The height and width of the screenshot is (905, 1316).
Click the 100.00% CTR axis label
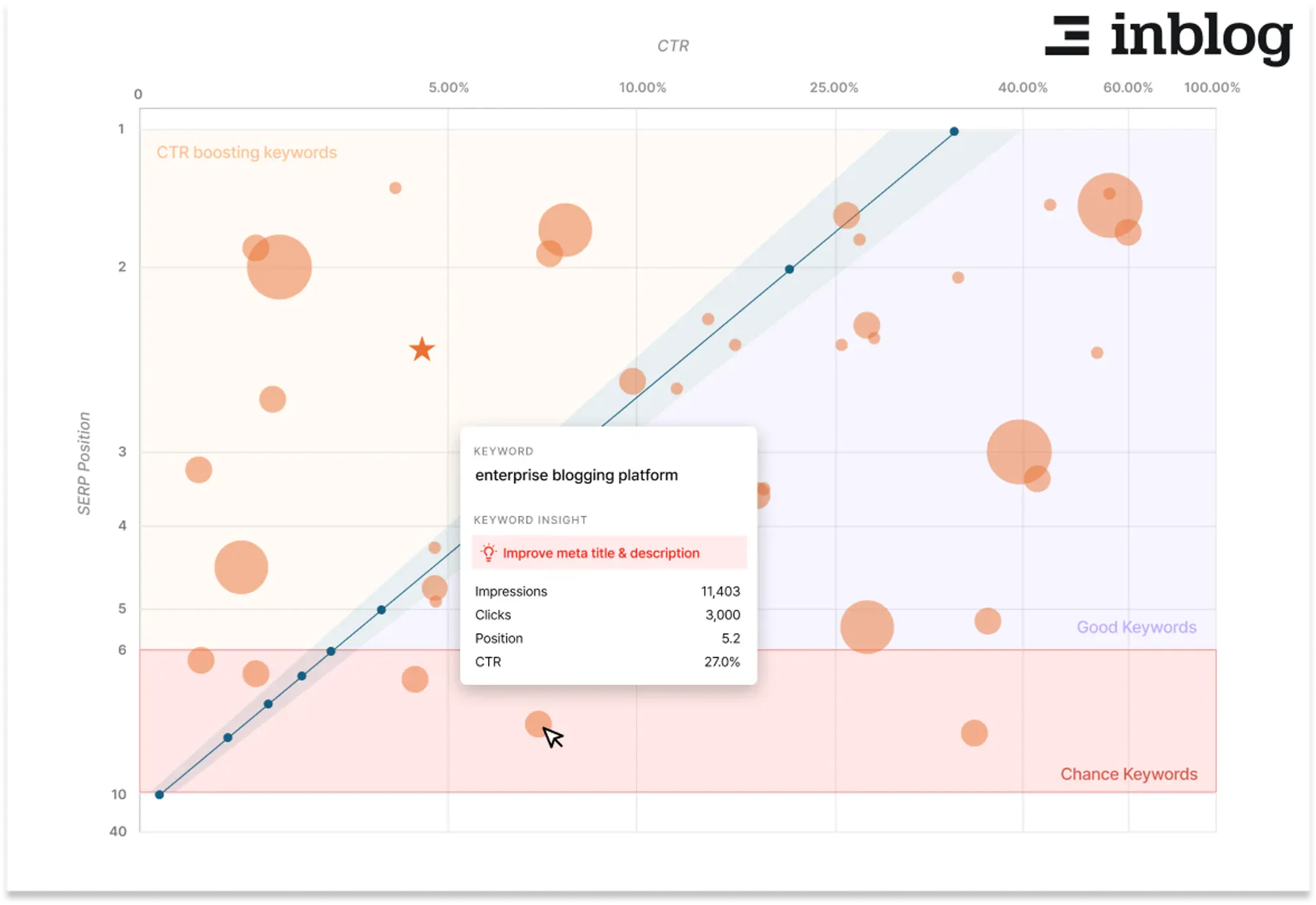1212,88
